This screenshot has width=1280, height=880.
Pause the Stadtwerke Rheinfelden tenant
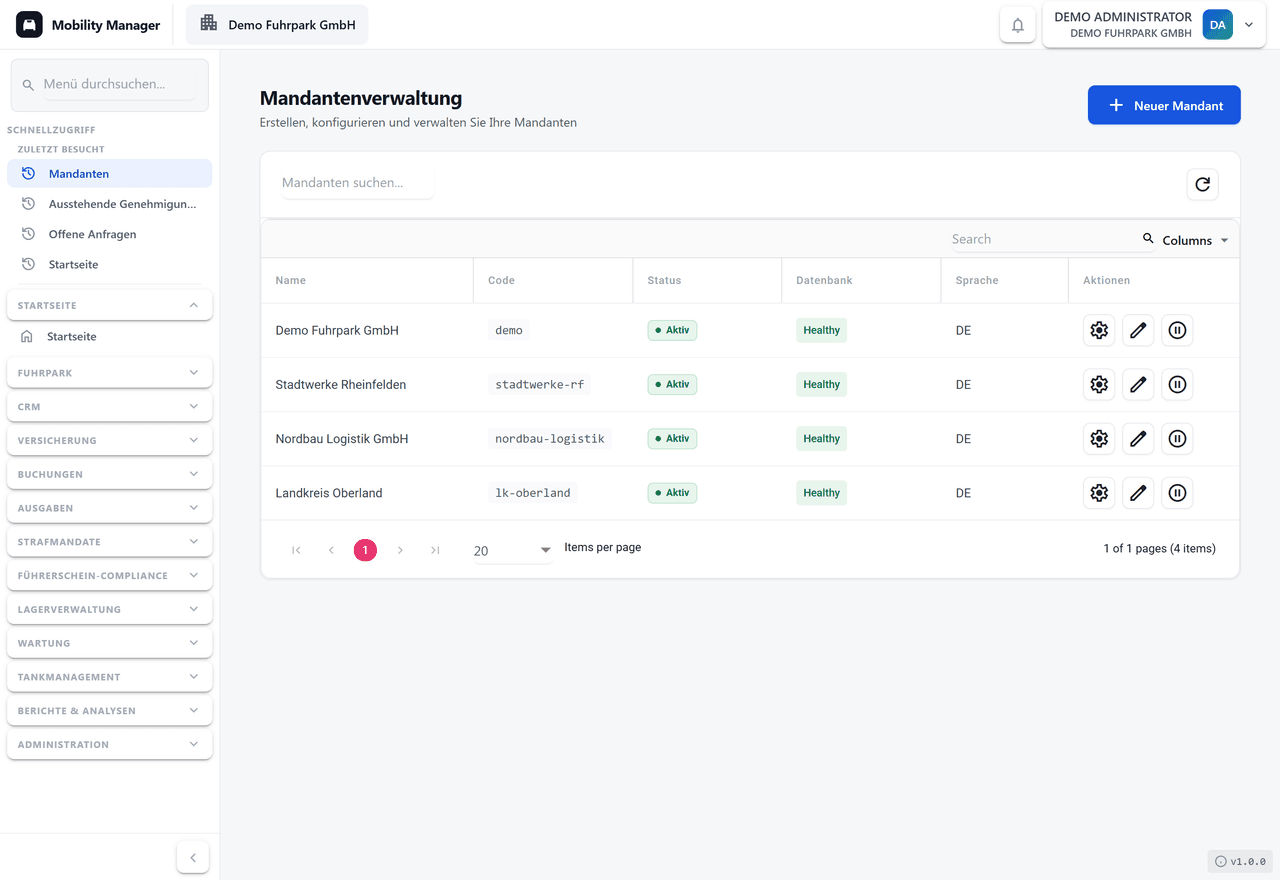[1177, 384]
